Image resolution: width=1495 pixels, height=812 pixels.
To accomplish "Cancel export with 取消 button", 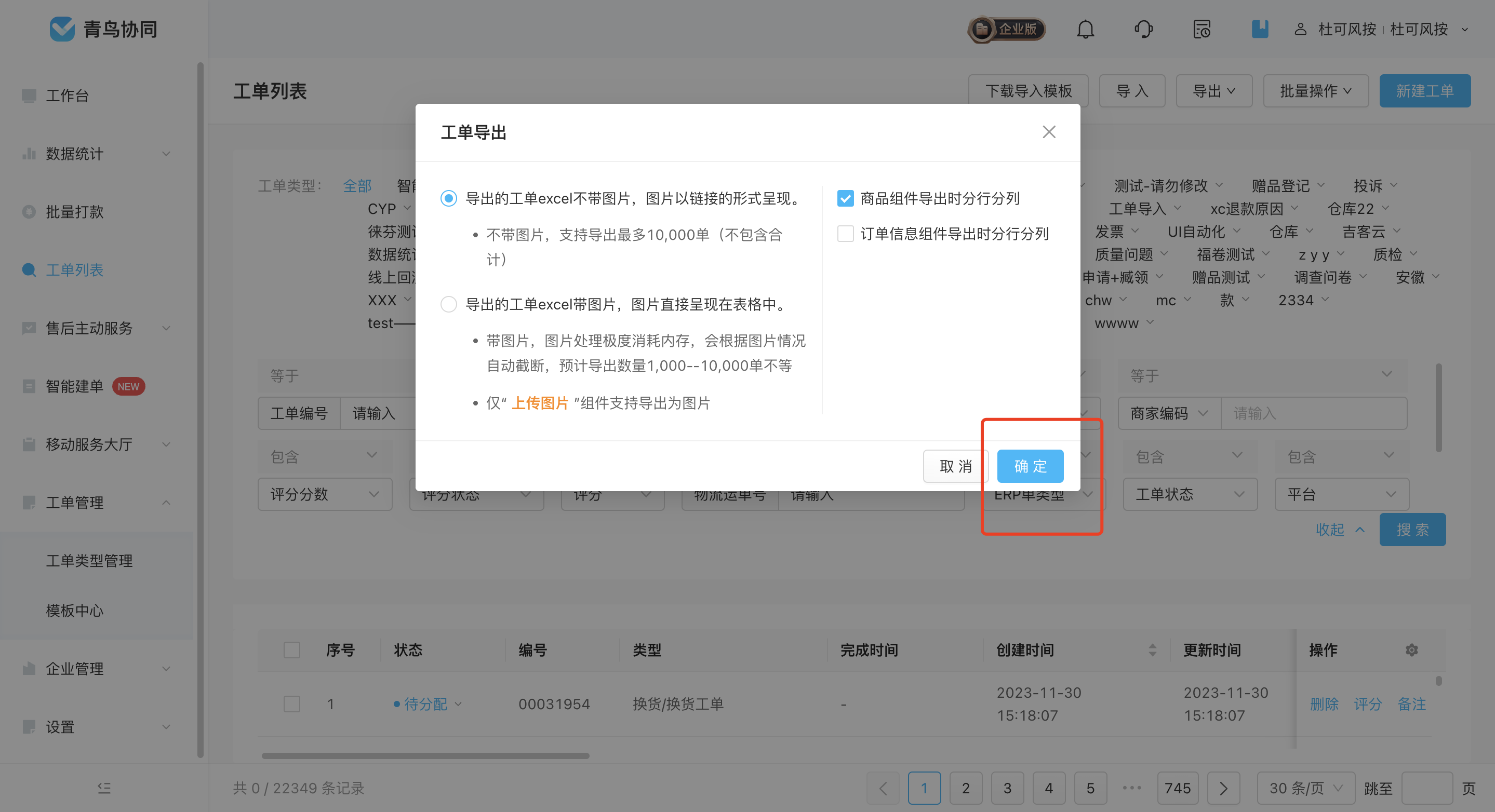I will tap(956, 466).
